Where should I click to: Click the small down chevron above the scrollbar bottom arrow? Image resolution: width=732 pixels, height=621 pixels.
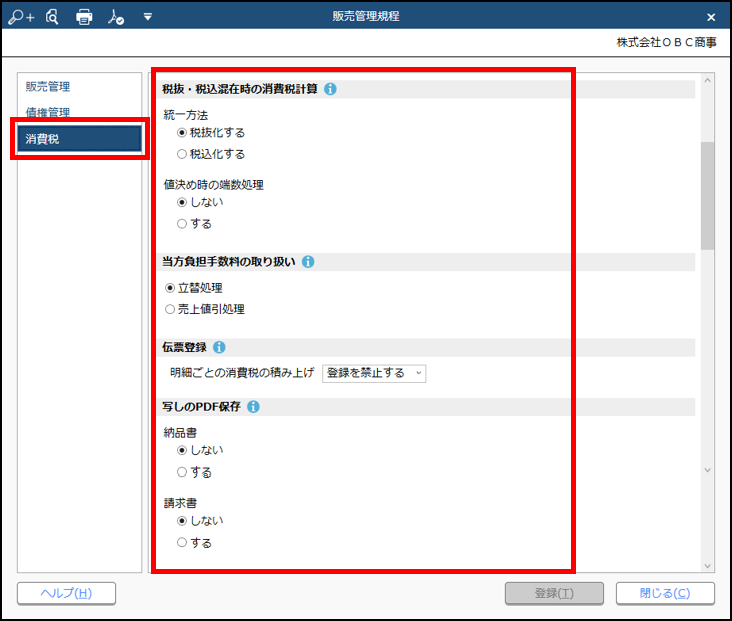[x=707, y=470]
